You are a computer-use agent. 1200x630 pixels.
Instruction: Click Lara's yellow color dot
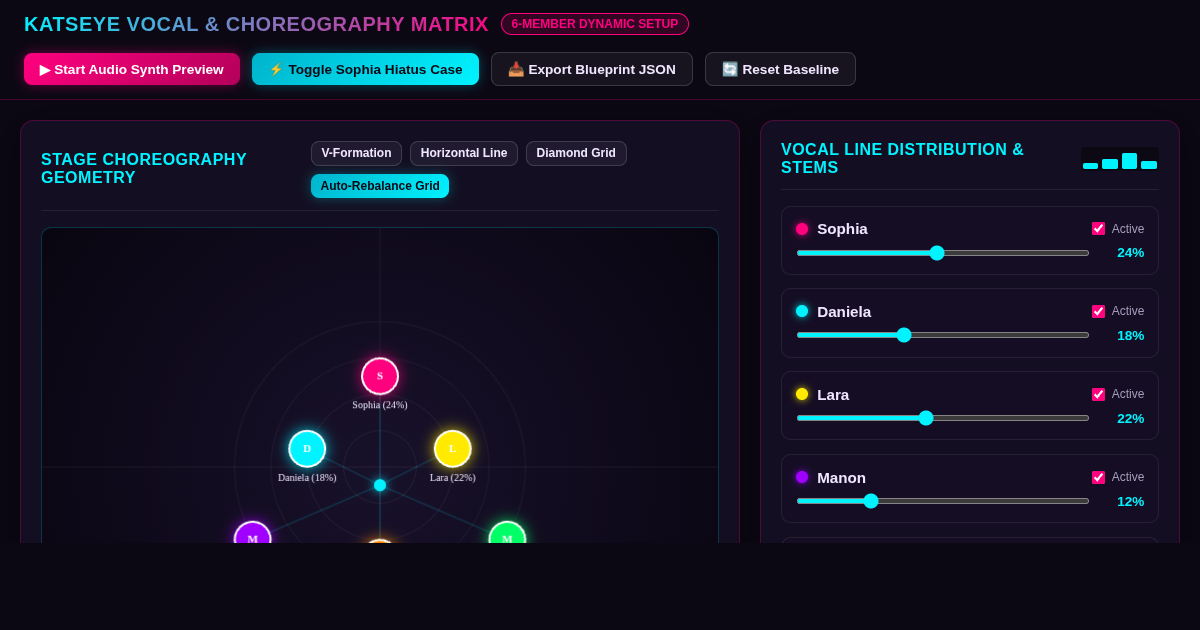802,394
